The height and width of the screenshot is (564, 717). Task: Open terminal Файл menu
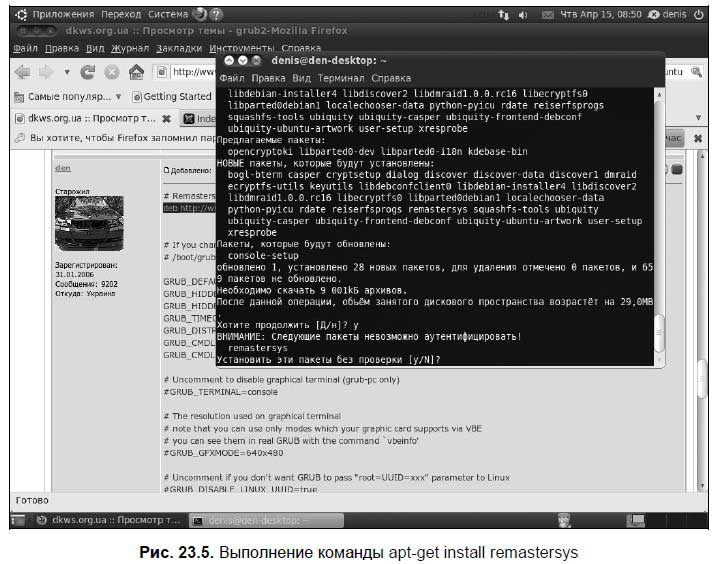[x=232, y=78]
